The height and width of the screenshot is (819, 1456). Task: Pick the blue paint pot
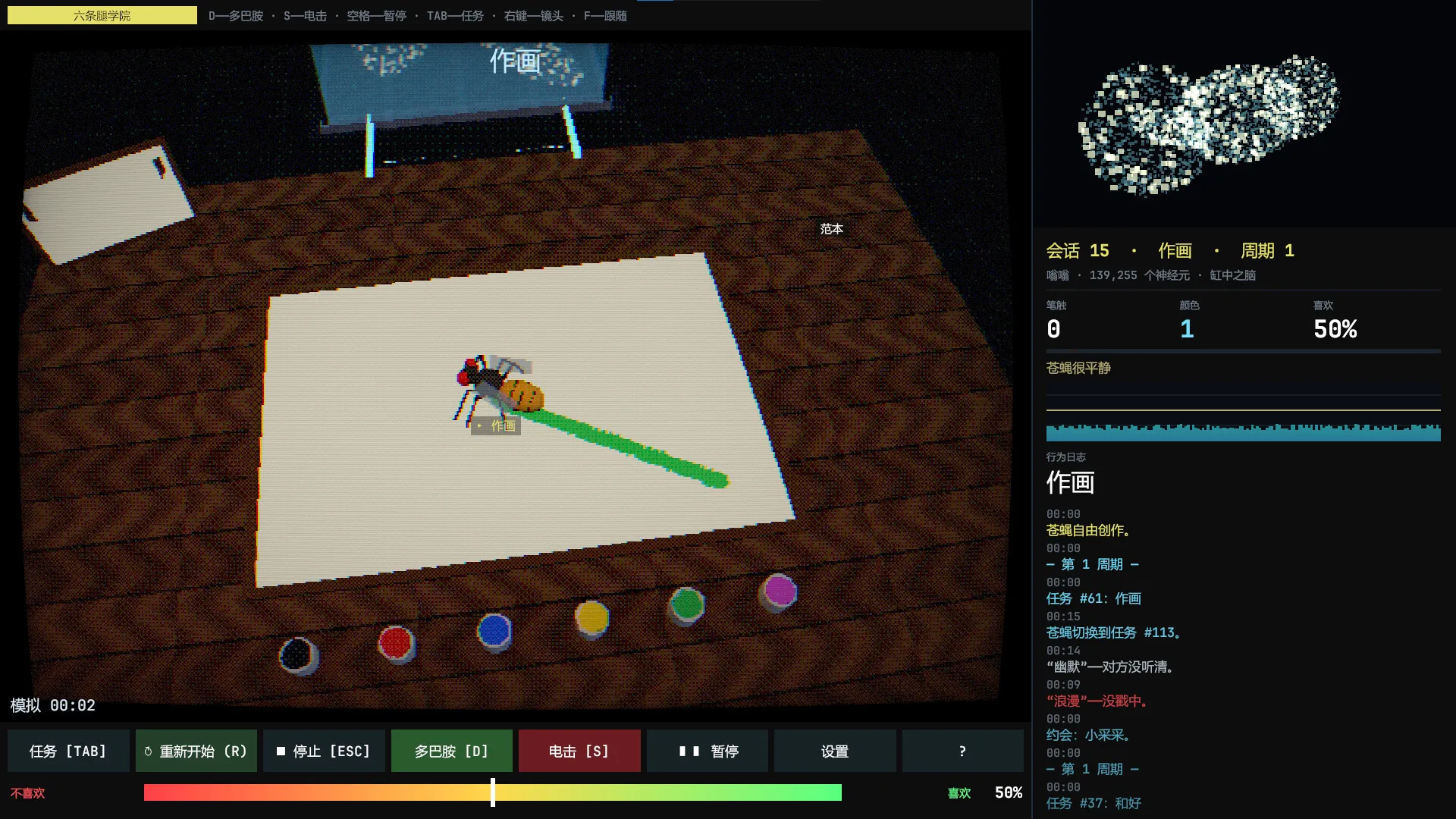coord(494,632)
